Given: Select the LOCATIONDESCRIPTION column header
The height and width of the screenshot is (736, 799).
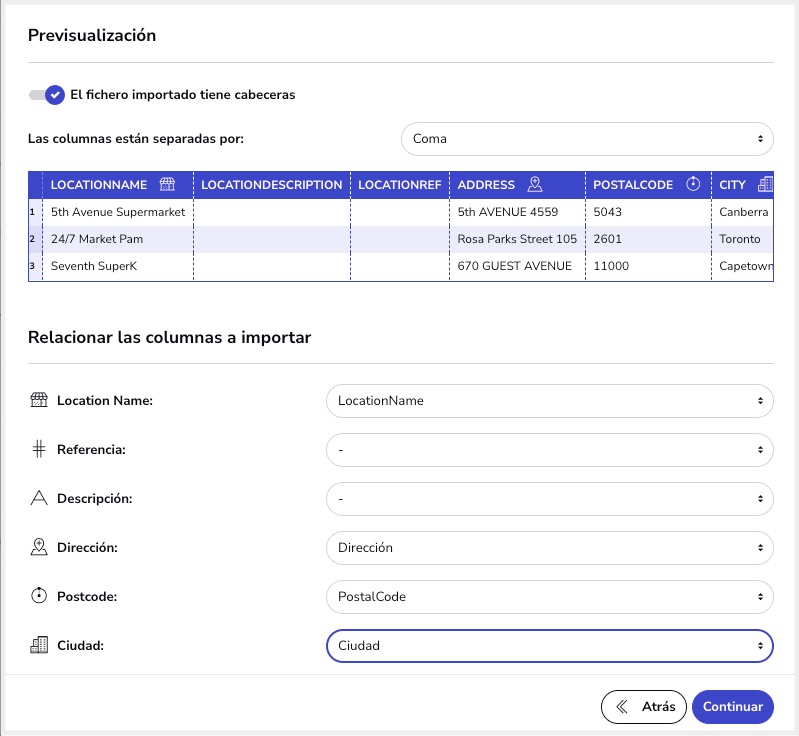Looking at the screenshot, I should pos(272,185).
